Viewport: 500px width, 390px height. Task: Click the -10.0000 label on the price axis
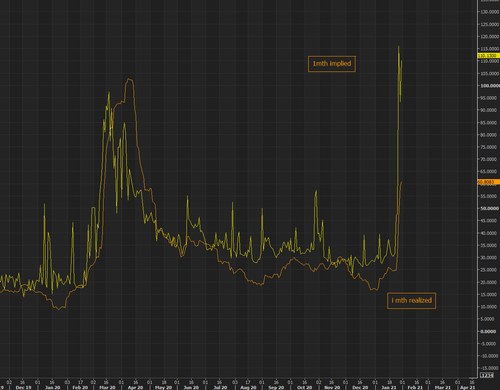pos(489,356)
